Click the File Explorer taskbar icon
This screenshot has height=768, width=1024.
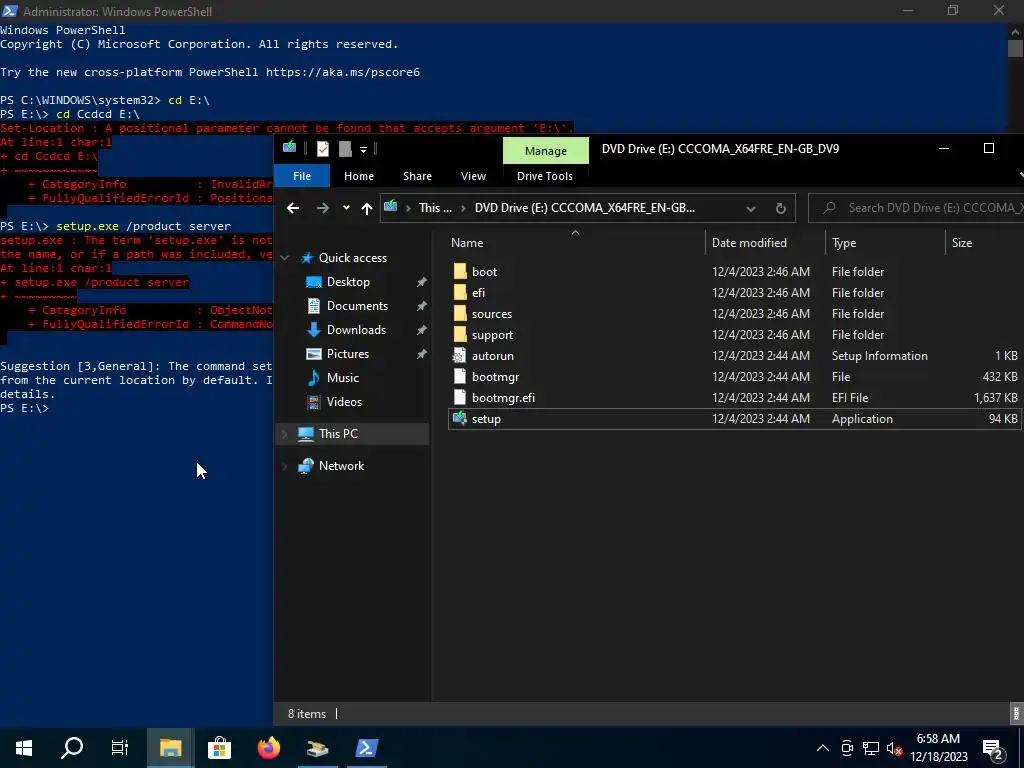tap(170, 747)
